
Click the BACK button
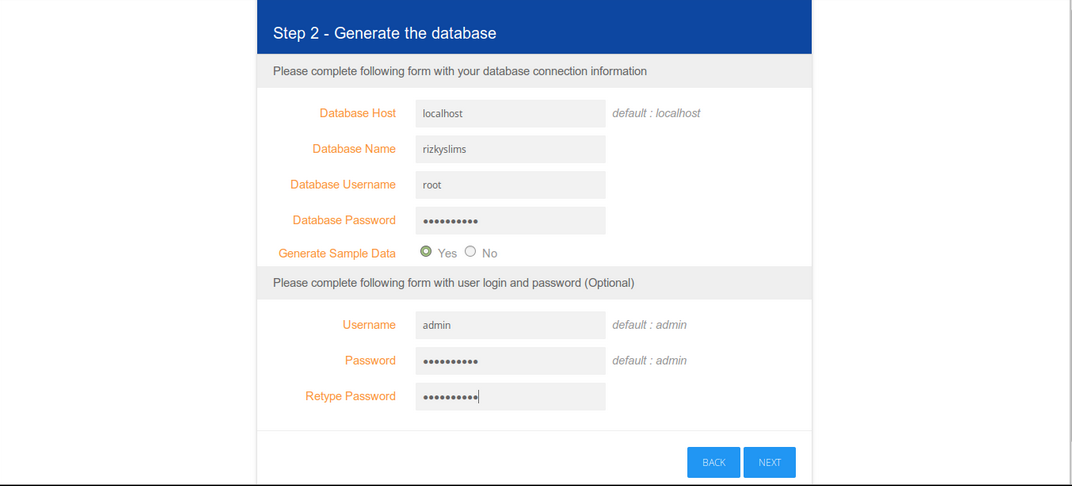713,462
